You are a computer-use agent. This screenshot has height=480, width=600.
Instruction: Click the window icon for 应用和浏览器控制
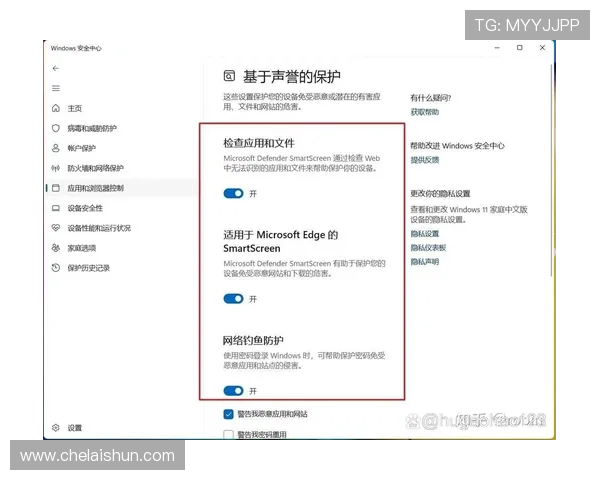56,188
